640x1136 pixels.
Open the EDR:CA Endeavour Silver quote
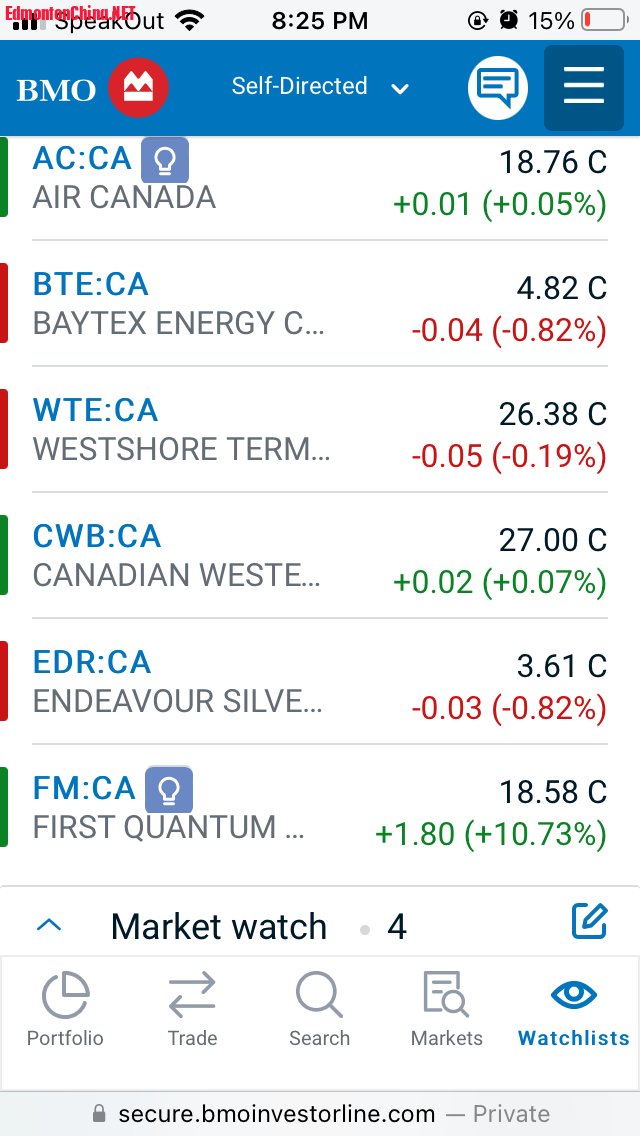pos(92,663)
